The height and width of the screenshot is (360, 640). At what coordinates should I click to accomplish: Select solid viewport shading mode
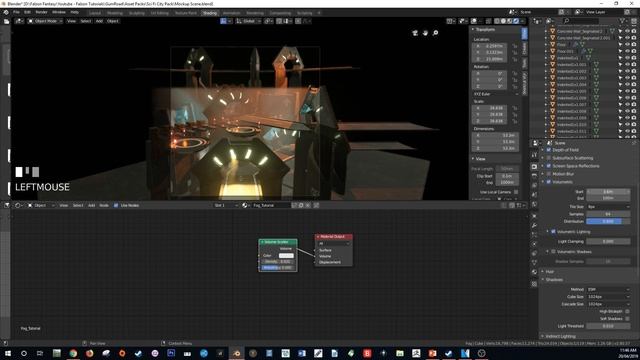(x=504, y=21)
